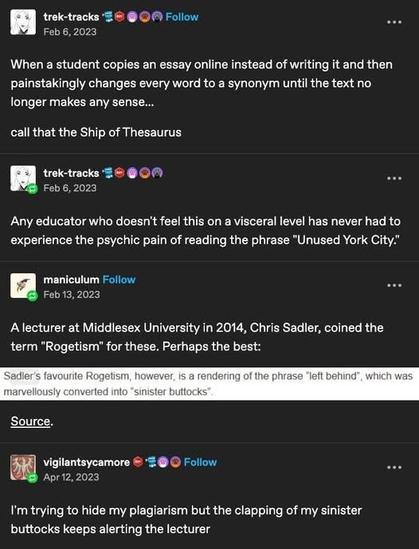The width and height of the screenshot is (419, 549).
Task: Open trek-tracks avatar in first post
Action: coord(23,22)
